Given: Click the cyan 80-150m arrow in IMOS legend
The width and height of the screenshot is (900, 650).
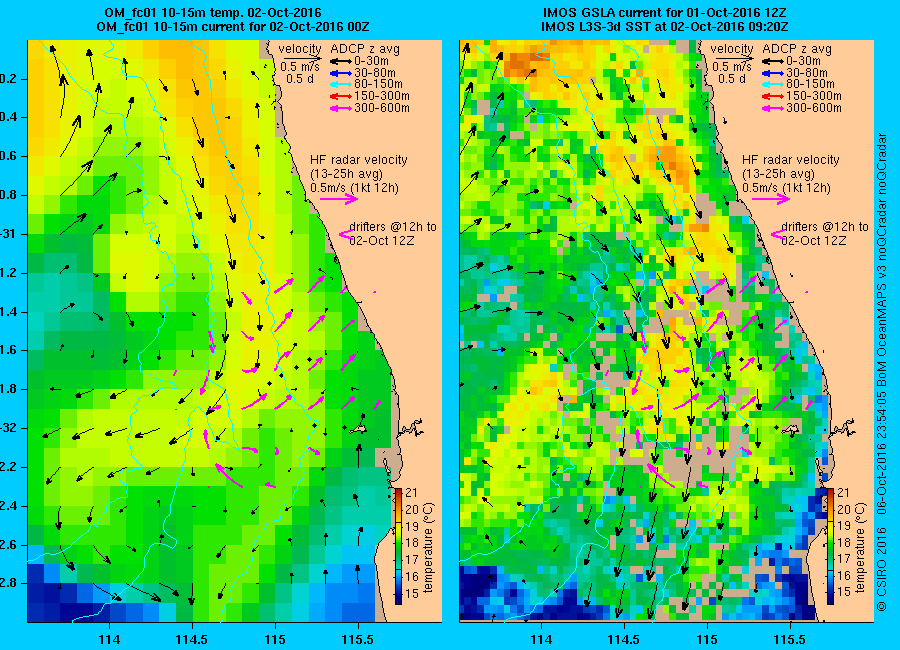Looking at the screenshot, I should point(773,84).
